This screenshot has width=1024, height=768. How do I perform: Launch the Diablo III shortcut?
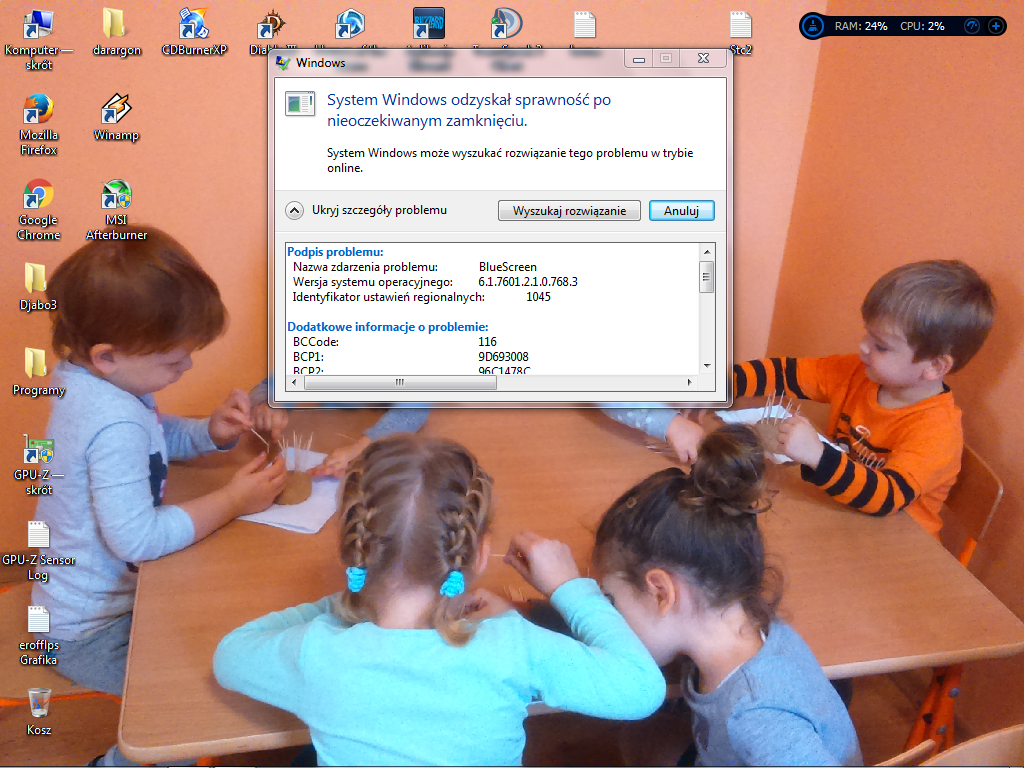point(271,31)
